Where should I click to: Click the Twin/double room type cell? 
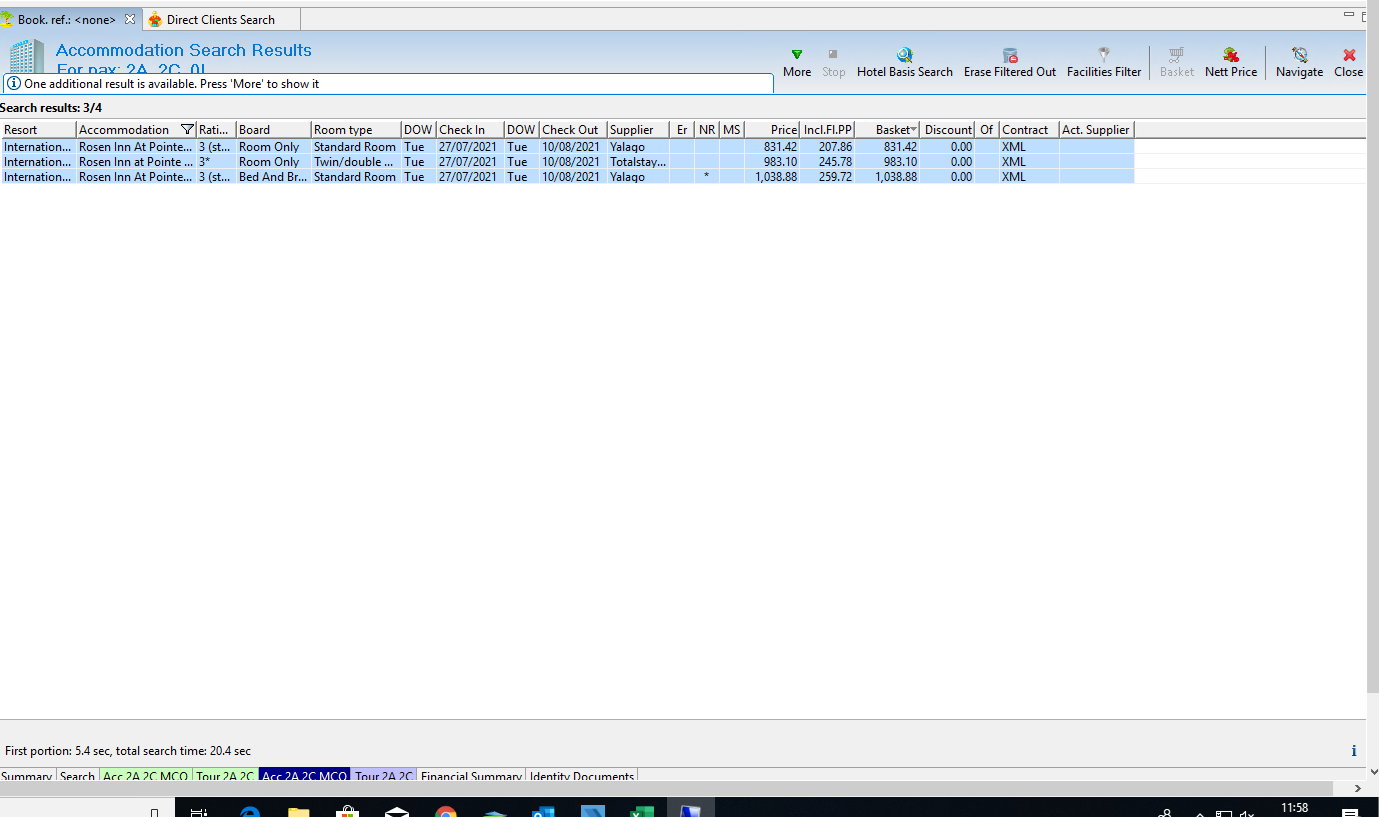356,162
